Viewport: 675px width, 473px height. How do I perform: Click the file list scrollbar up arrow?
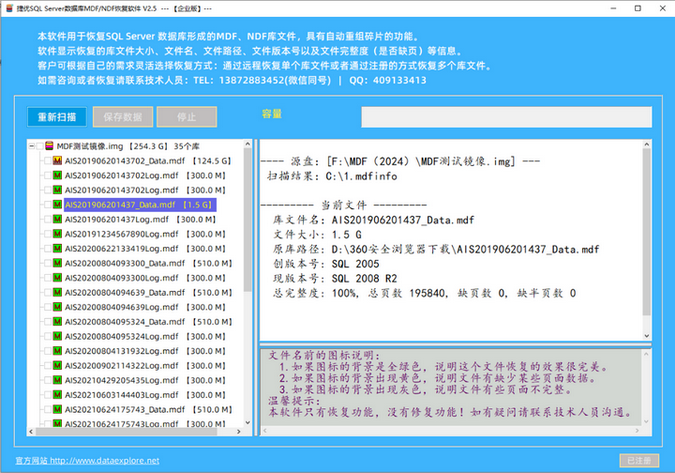[x=247, y=146]
